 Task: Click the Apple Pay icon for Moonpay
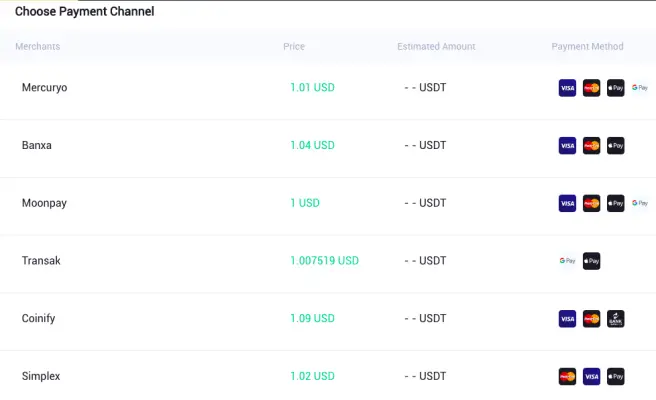point(615,203)
